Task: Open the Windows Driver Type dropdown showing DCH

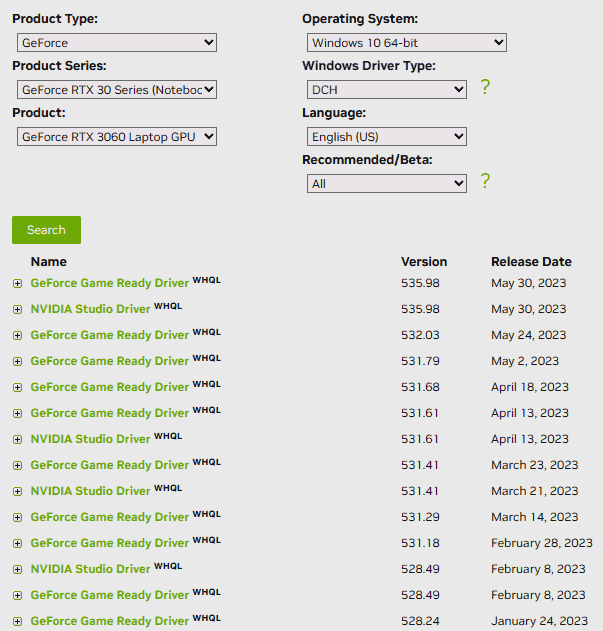Action: (386, 89)
